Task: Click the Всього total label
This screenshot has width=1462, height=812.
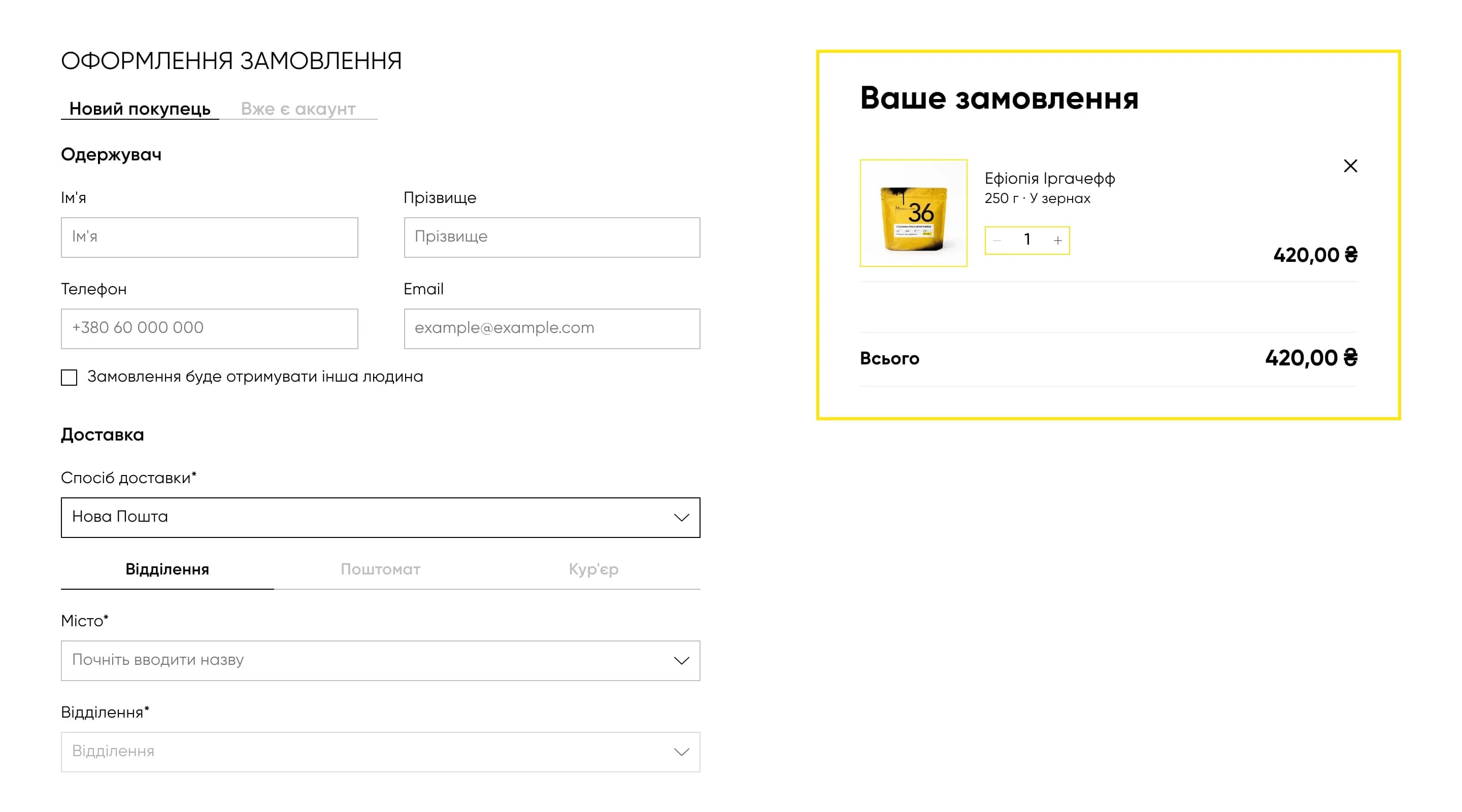Action: point(889,358)
